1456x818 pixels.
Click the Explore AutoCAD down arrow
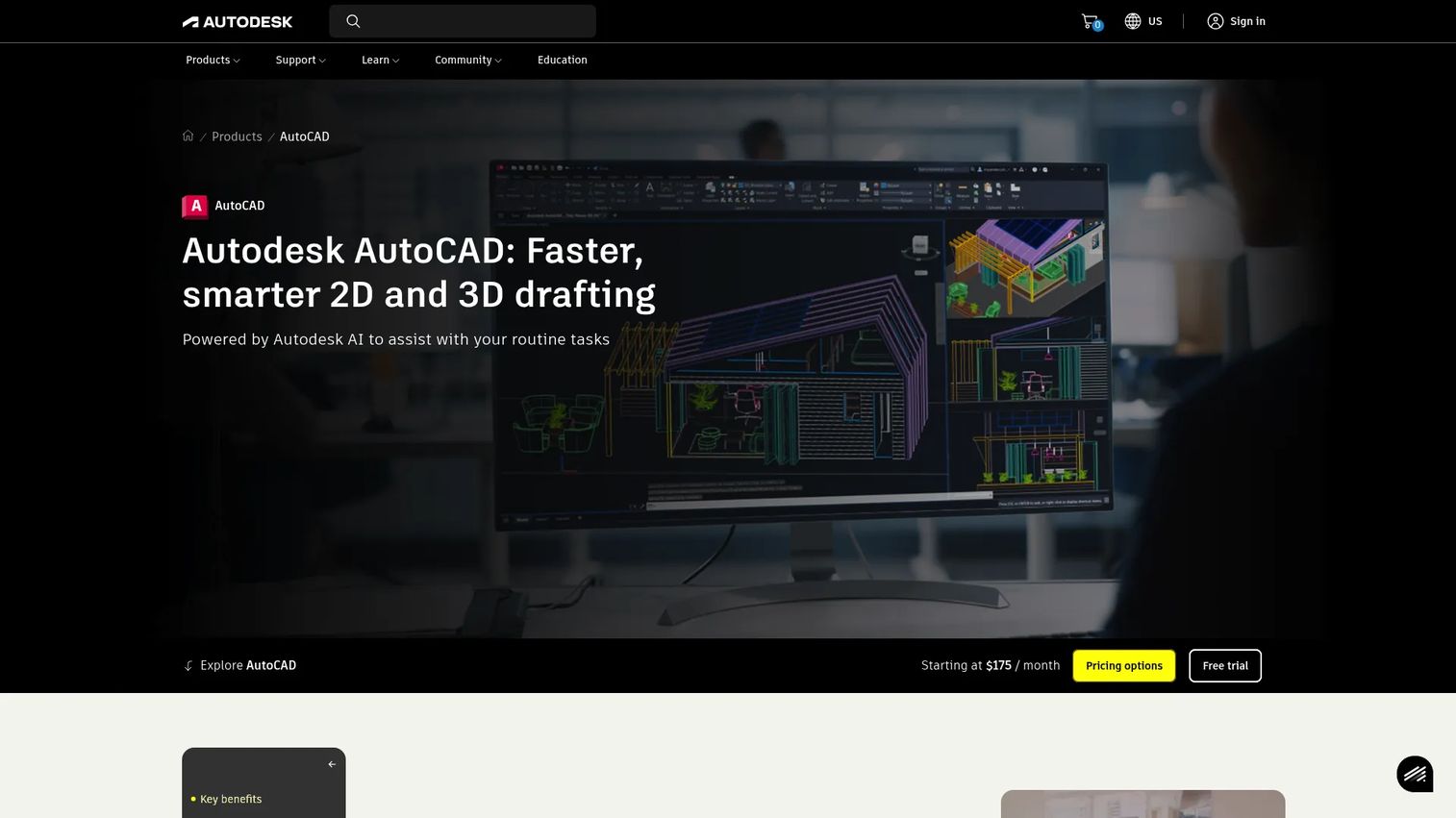tap(188, 665)
